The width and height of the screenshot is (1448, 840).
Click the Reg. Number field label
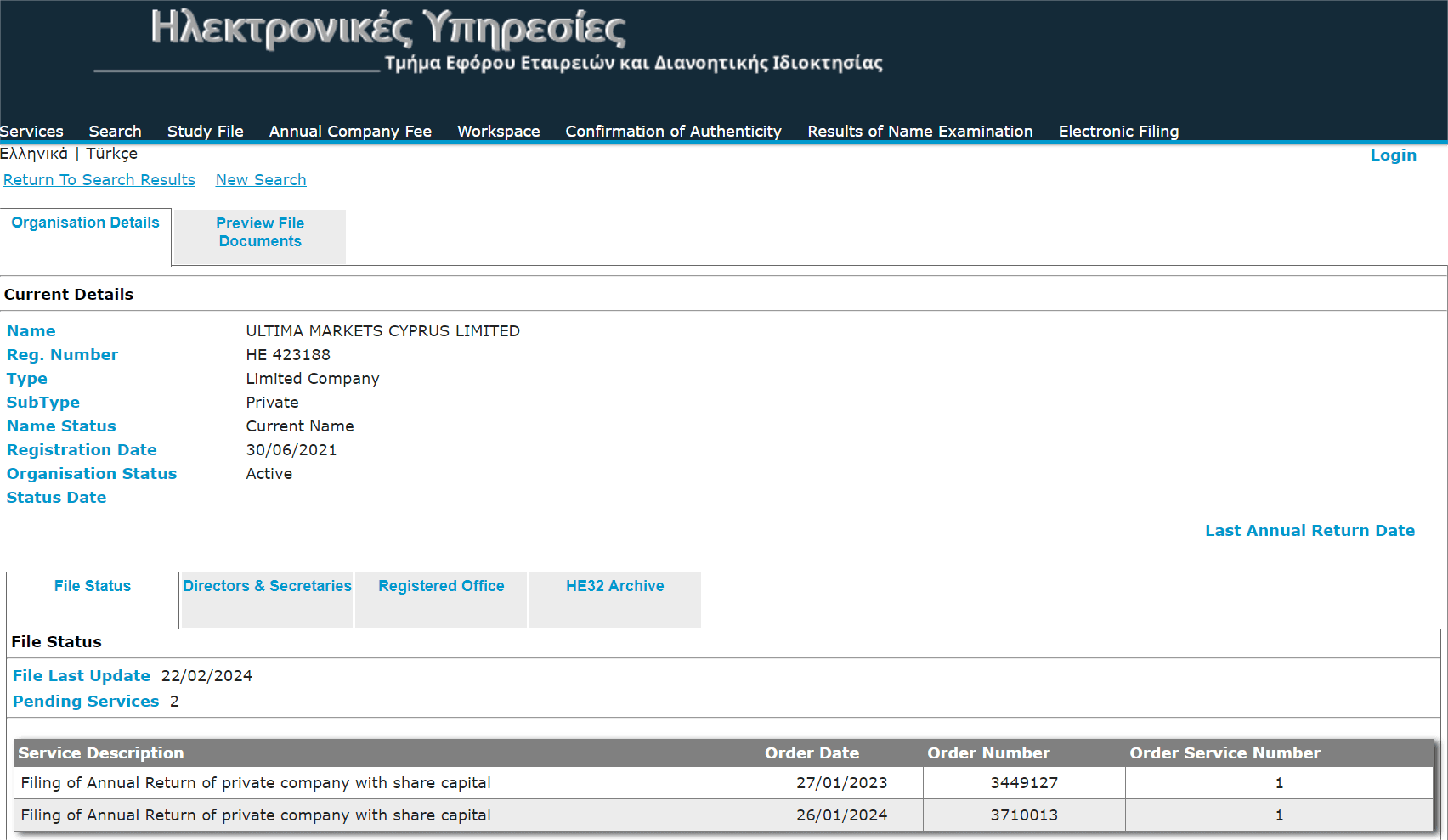[x=63, y=355]
